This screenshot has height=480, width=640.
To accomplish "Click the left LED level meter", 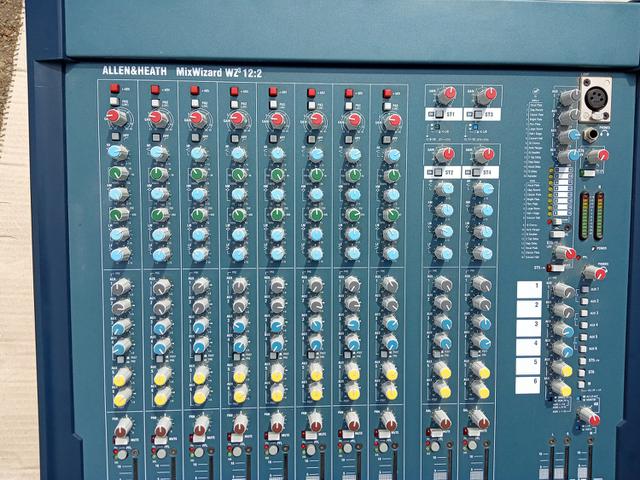I will (x=584, y=215).
